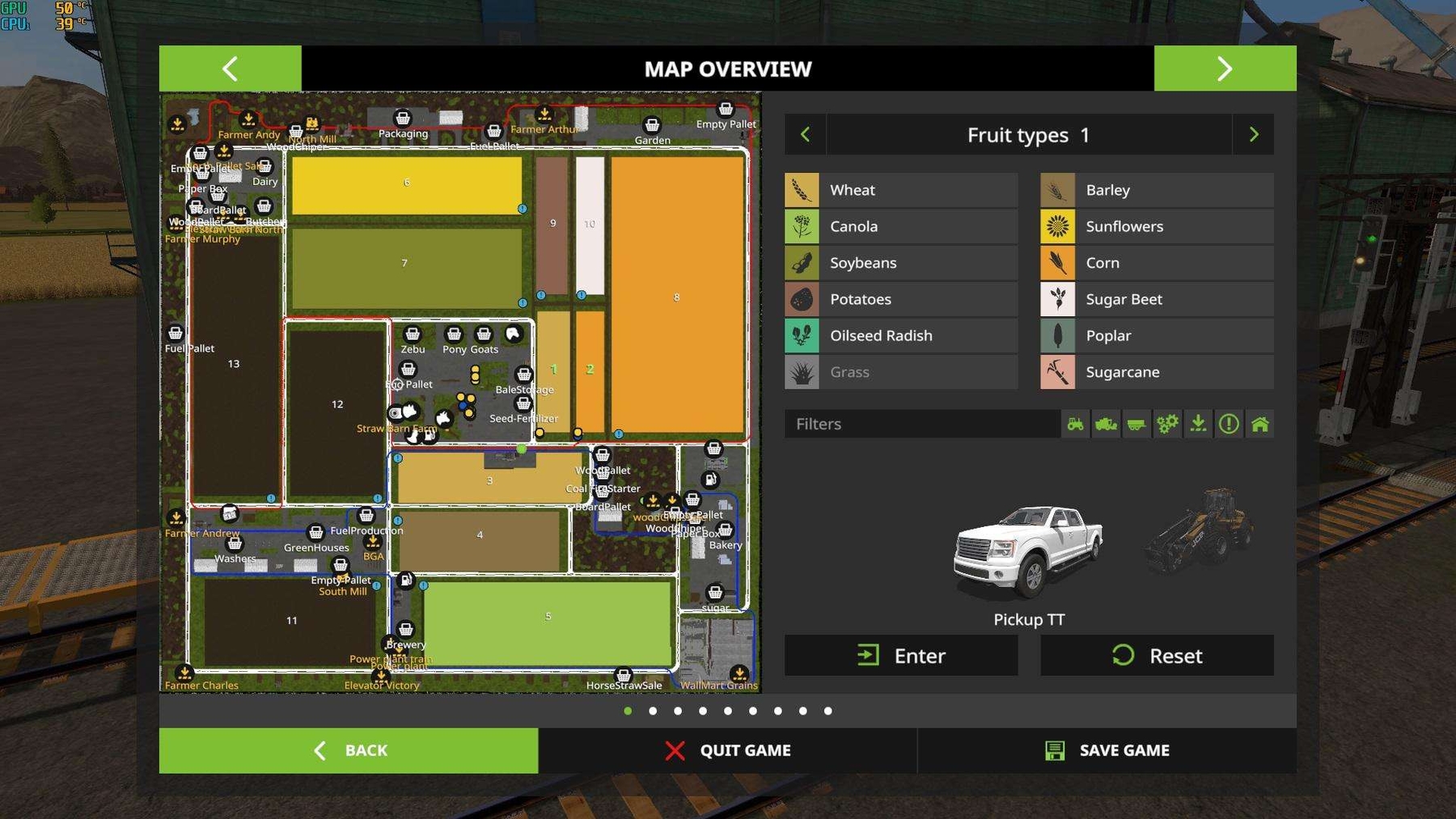This screenshot has width=1456, height=819.
Task: Click the Corn orange color swatch
Action: (x=1057, y=263)
